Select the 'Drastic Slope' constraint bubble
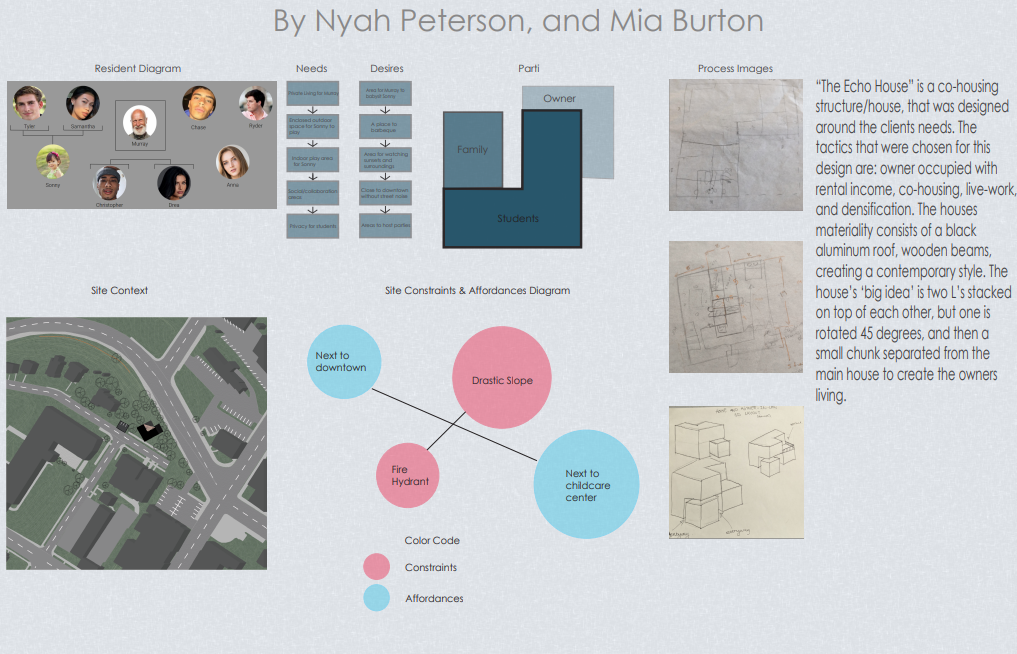This screenshot has width=1017, height=654. [x=502, y=380]
